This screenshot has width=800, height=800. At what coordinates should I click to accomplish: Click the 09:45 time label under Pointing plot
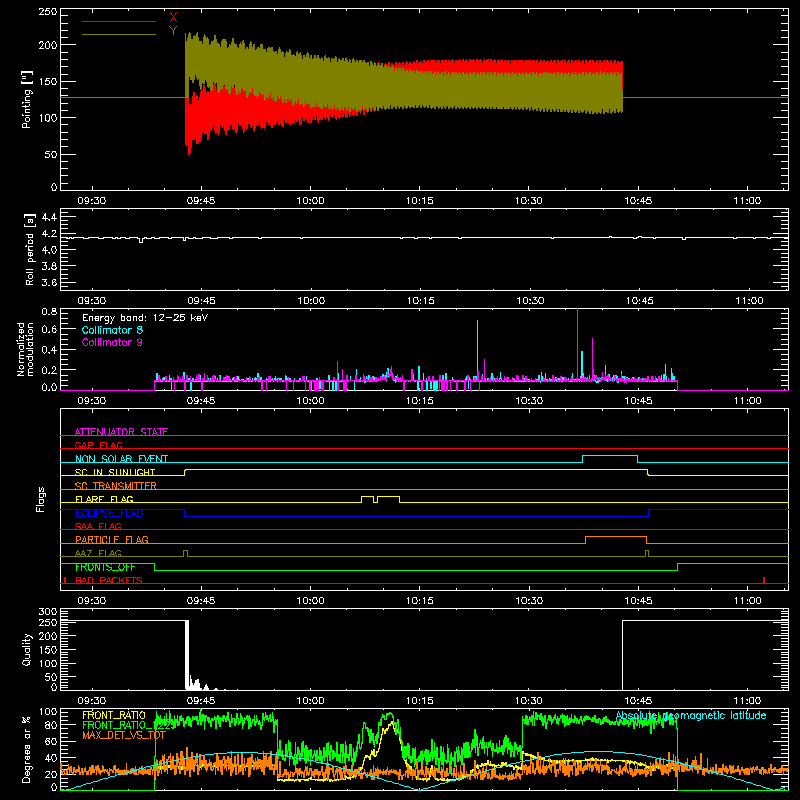[x=201, y=201]
